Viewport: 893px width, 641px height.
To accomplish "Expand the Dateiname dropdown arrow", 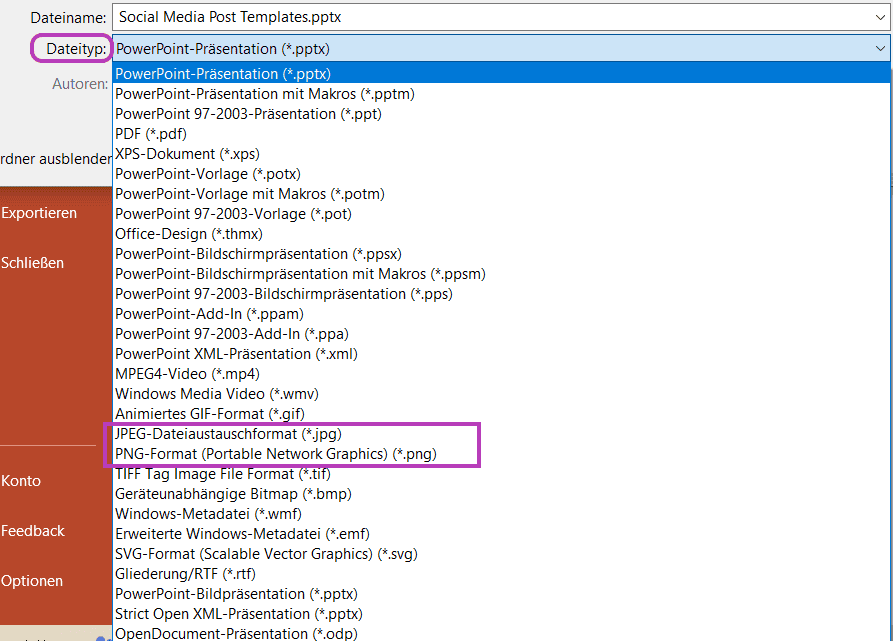I will click(879, 17).
